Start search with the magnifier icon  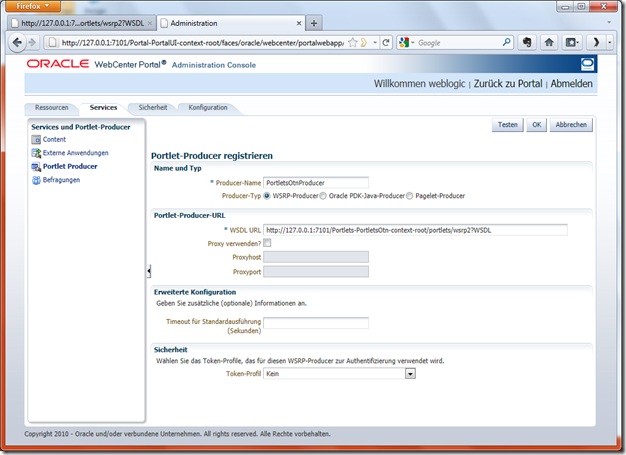click(506, 42)
